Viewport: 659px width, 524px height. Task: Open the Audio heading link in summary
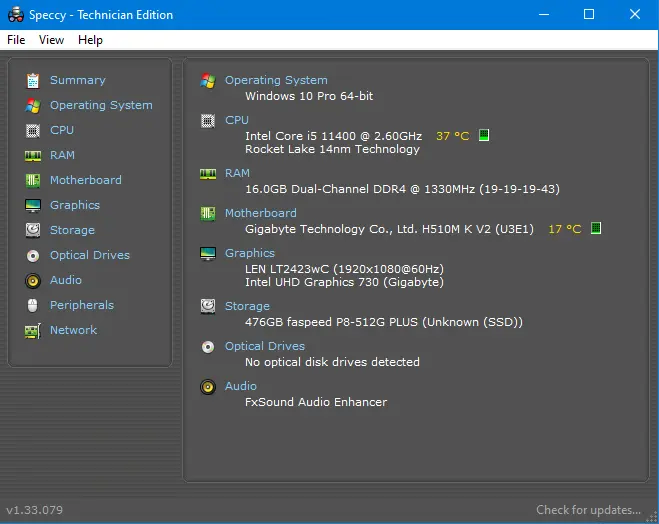(x=240, y=386)
